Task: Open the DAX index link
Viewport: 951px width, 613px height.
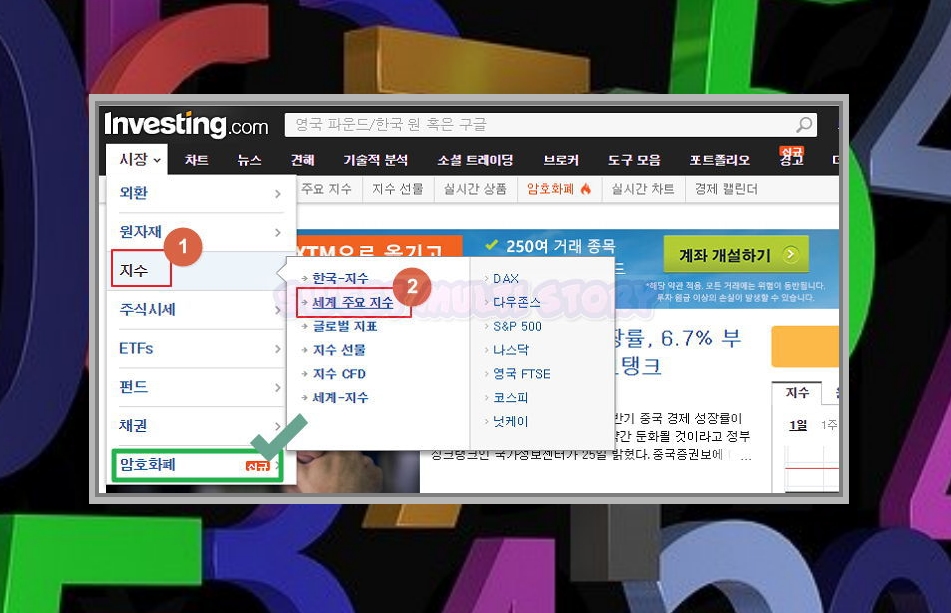Action: (506, 278)
